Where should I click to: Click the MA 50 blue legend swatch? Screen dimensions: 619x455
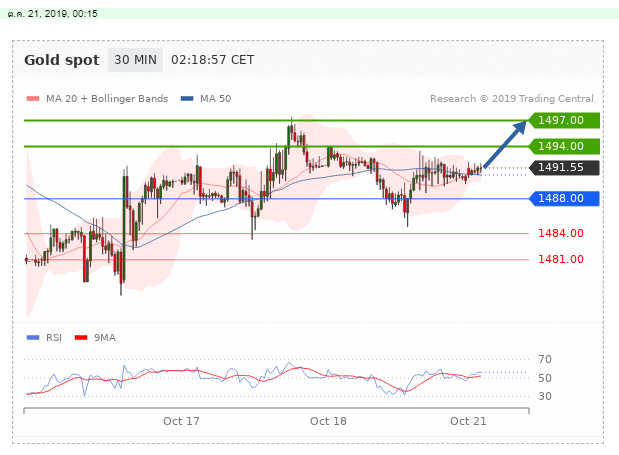pyautogui.click(x=187, y=99)
